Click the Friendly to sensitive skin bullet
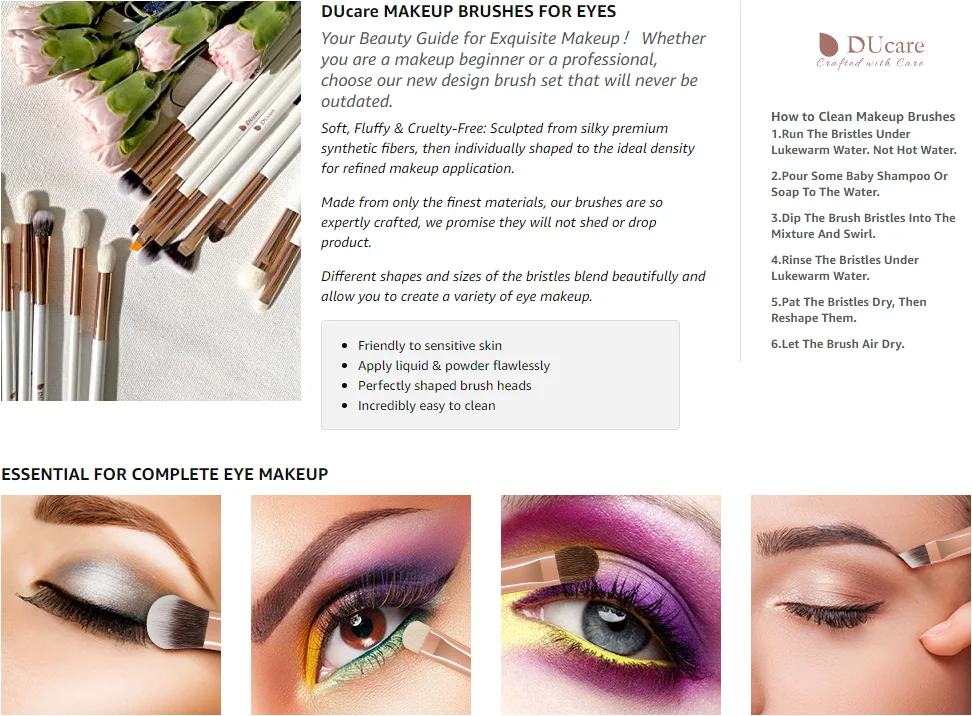Image resolution: width=972 pixels, height=716 pixels. 430,345
